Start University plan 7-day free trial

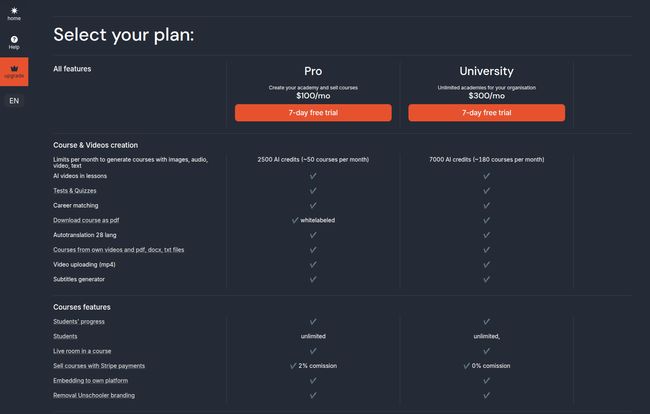(486, 113)
